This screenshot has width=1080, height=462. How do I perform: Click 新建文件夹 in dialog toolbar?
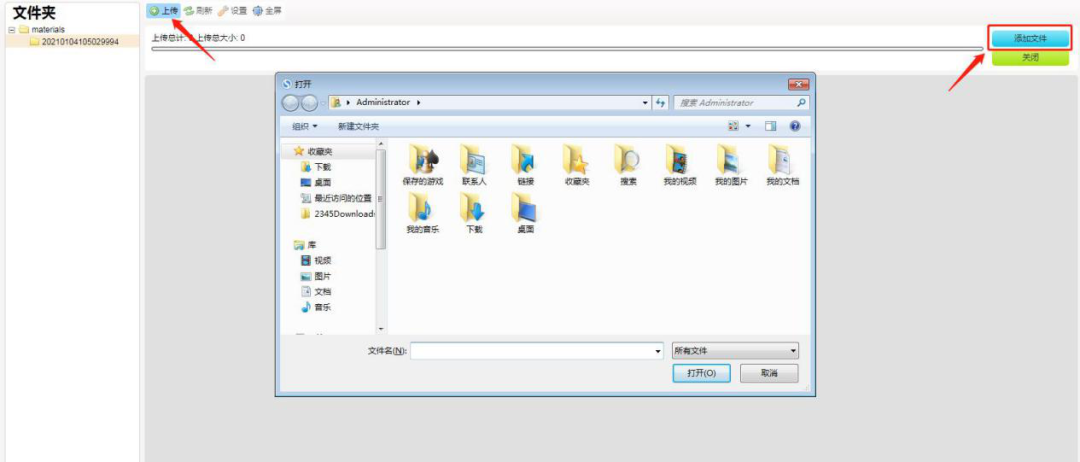[358, 126]
